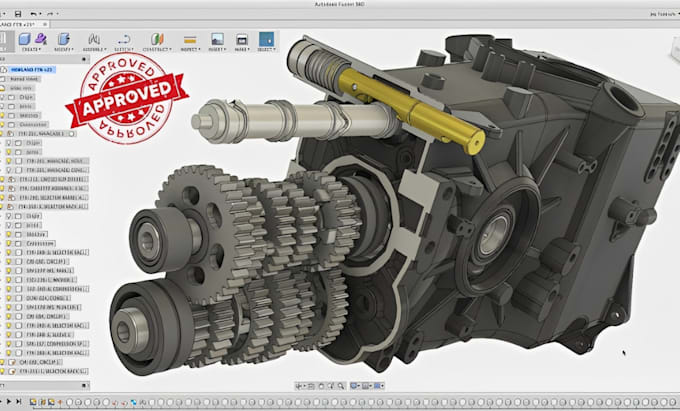
Task: Open the user account name menu top right
Action: (664, 14)
